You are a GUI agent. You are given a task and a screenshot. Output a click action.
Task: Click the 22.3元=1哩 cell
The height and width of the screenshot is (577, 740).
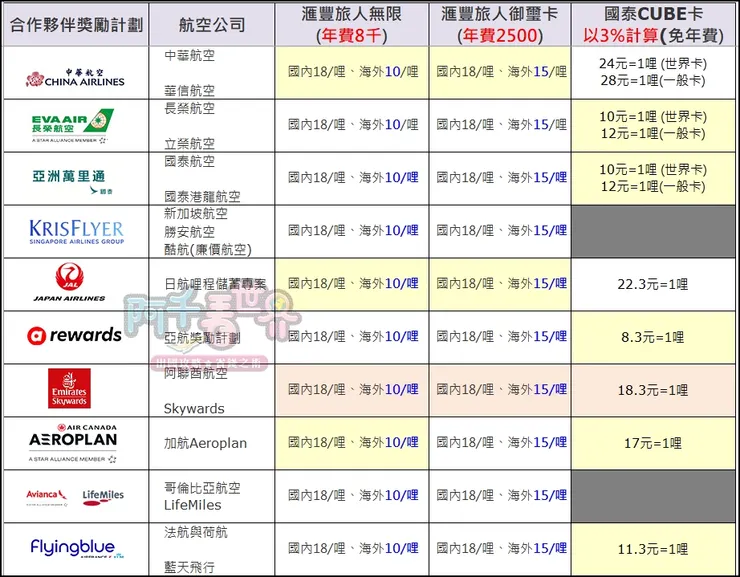click(x=653, y=284)
